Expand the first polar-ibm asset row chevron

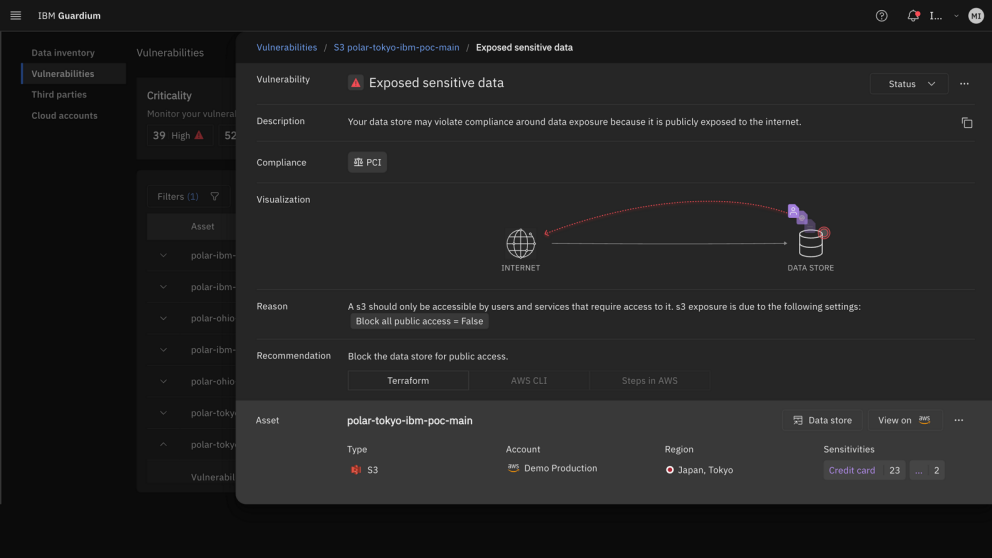[163, 256]
